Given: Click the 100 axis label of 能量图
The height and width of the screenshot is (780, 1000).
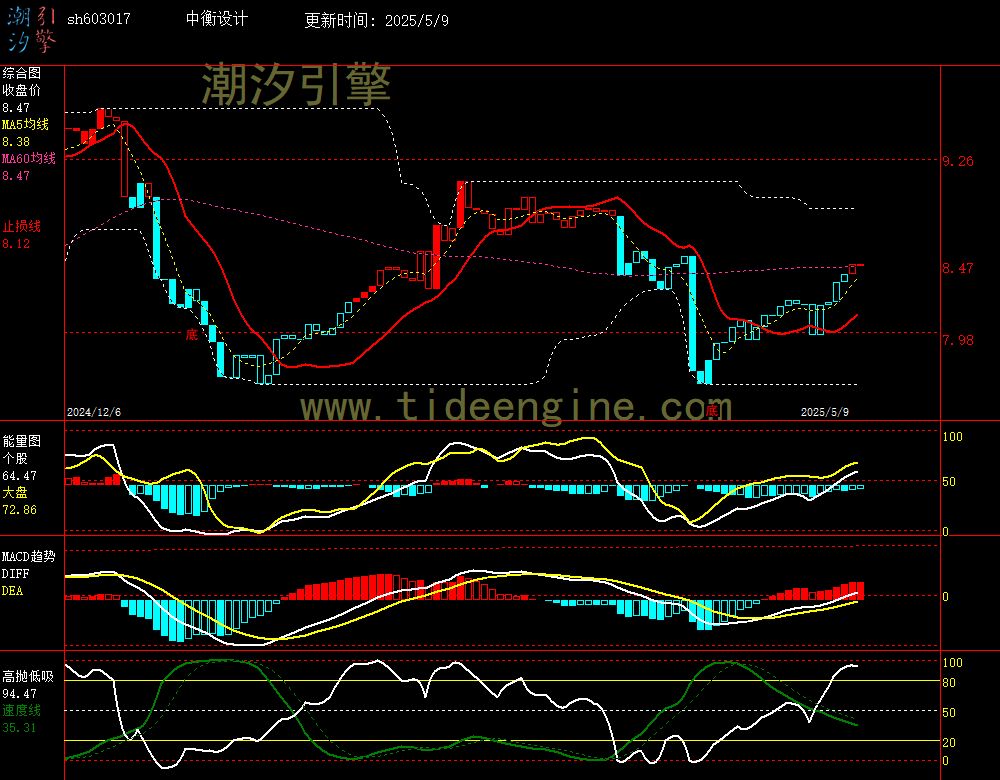Looking at the screenshot, I should click(953, 437).
